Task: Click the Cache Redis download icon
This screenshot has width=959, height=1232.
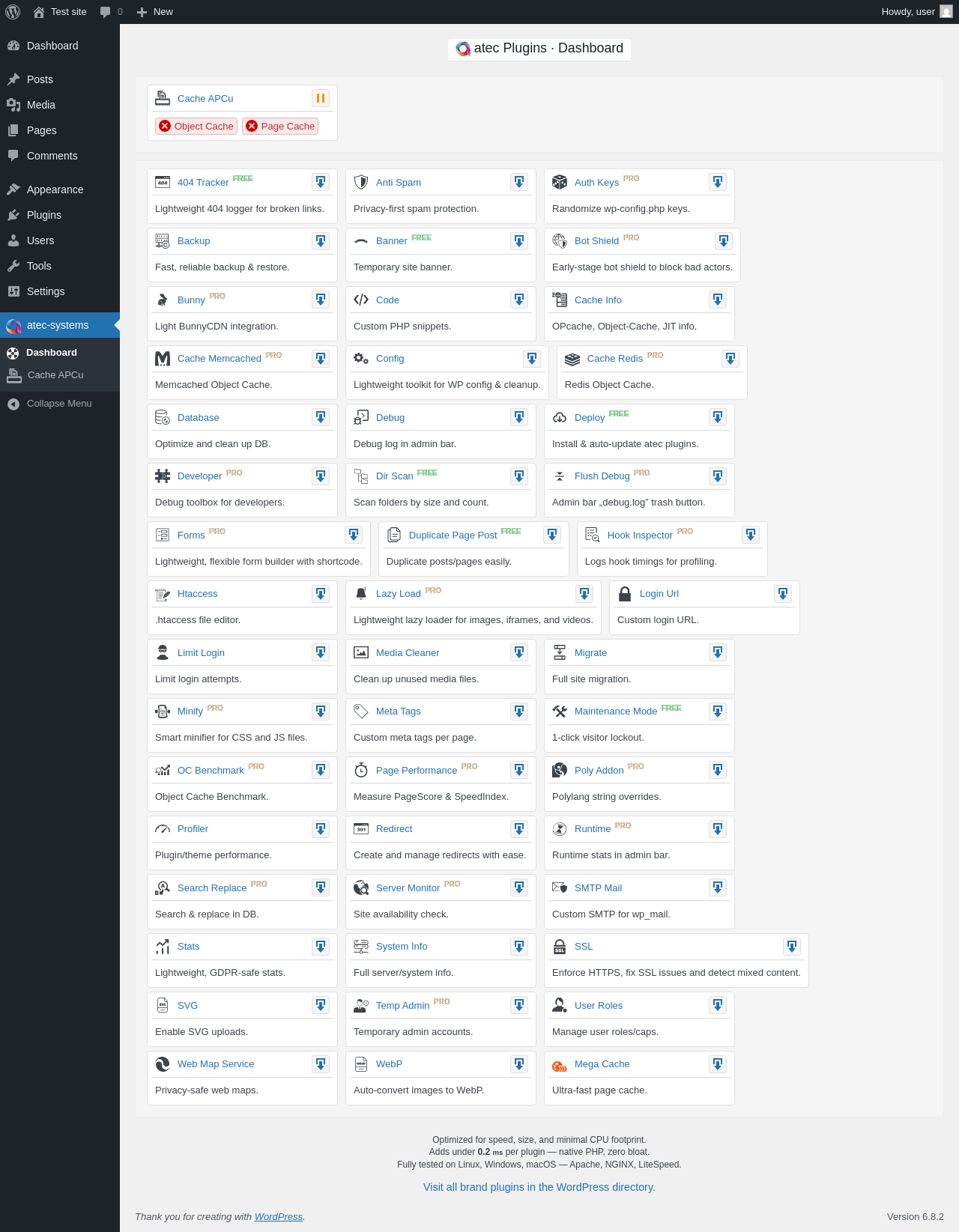Action: 730,359
